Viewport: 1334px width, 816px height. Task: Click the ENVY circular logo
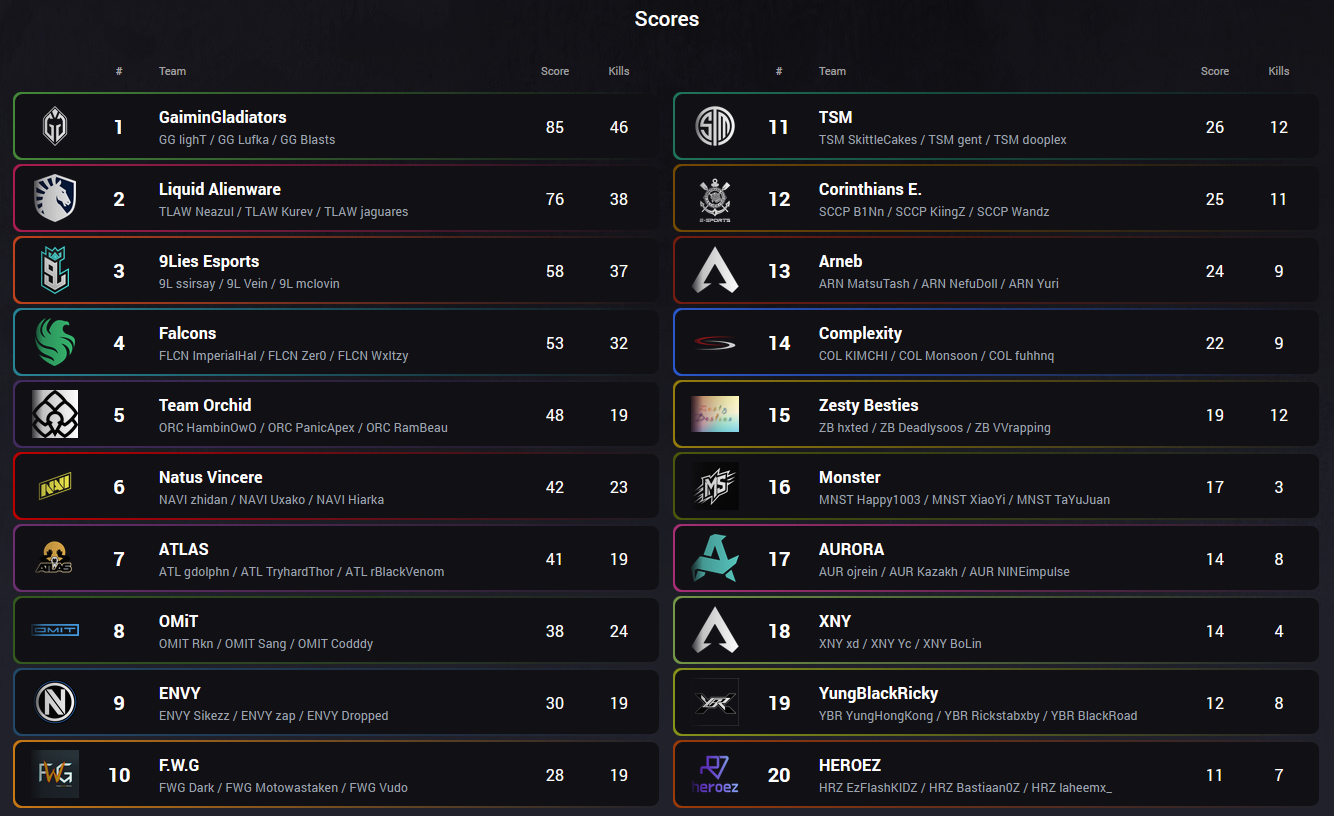(x=55, y=703)
